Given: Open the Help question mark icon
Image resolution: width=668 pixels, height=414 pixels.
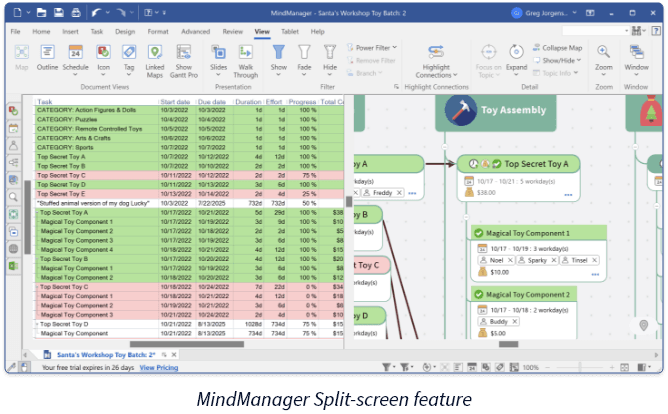Looking at the screenshot, I should click(x=656, y=31).
